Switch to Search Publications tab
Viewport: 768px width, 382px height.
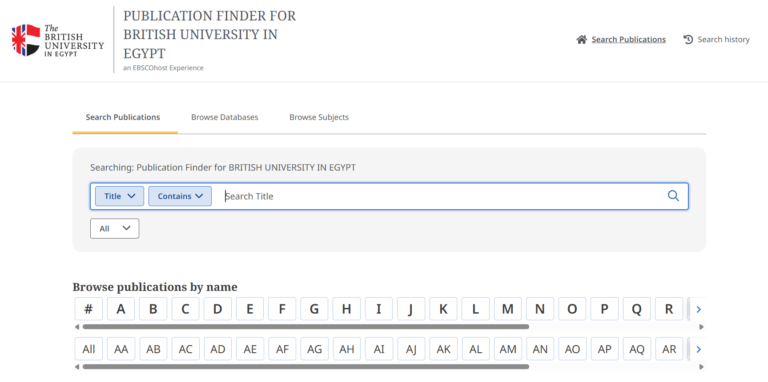123,118
